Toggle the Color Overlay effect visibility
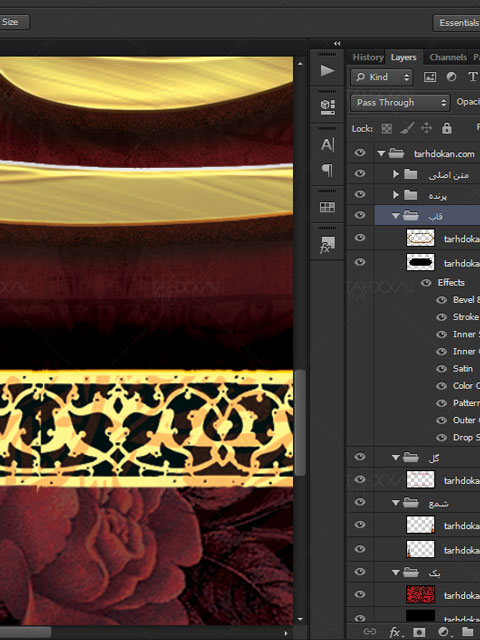The image size is (480, 640). coord(441,386)
